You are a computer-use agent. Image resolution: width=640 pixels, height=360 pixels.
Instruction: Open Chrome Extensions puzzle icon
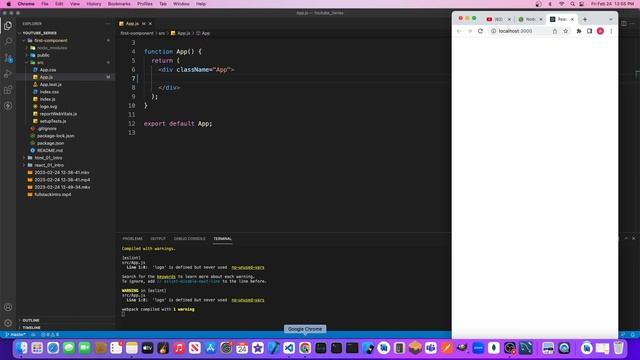[579, 31]
